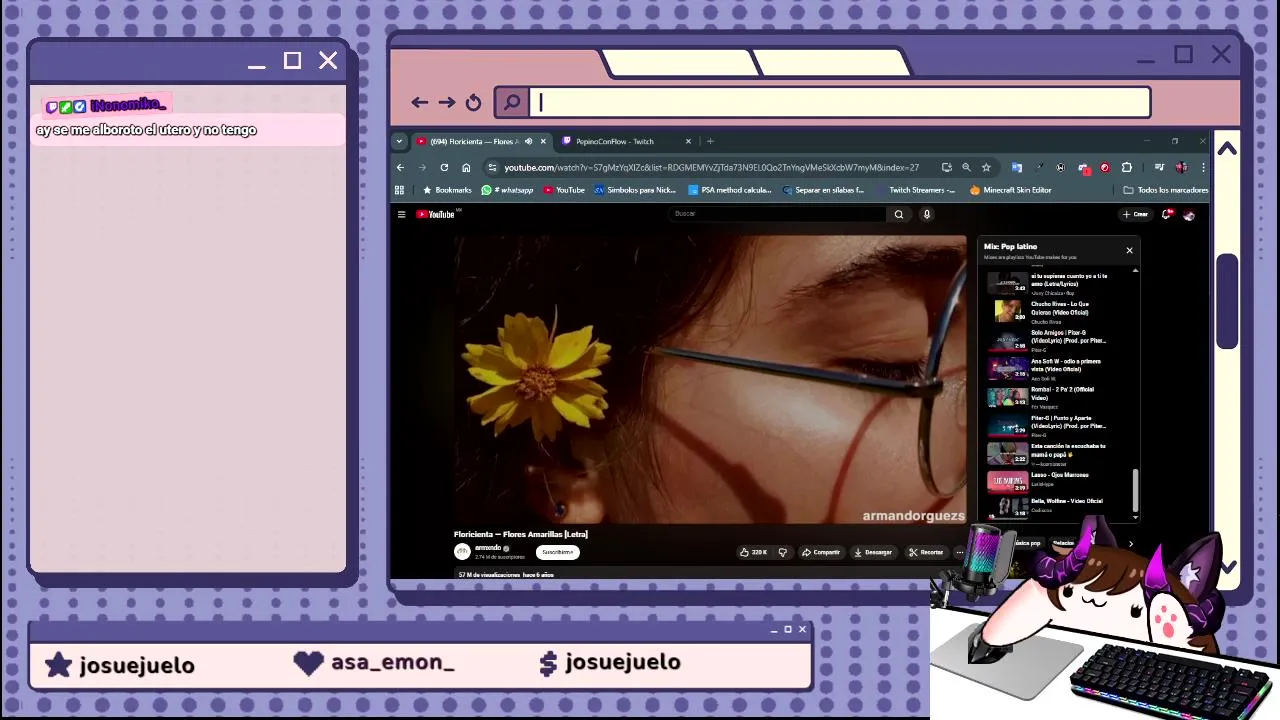Screen dimensions: 1280x720
Task: Open the whatsapp bookmark
Action: click(x=508, y=190)
